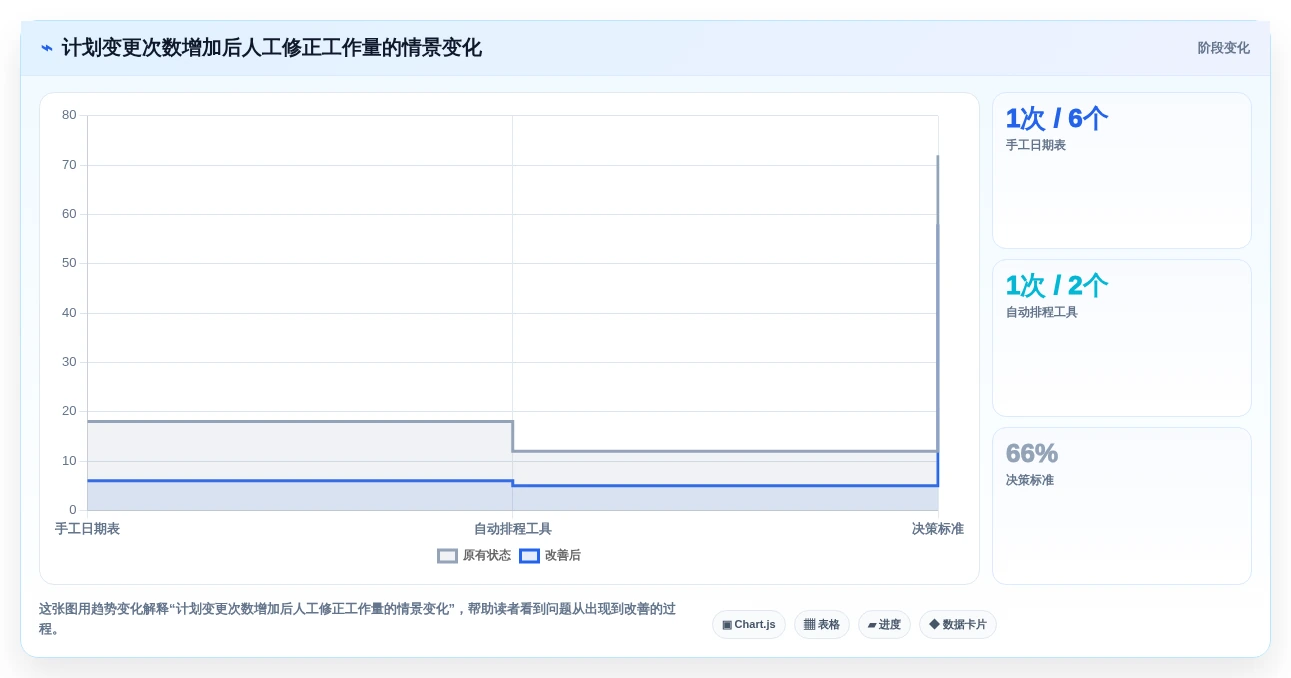Viewport: 1291px width, 678px height.
Task: Click the 手工日期表 x-axis label
Action: [87, 529]
